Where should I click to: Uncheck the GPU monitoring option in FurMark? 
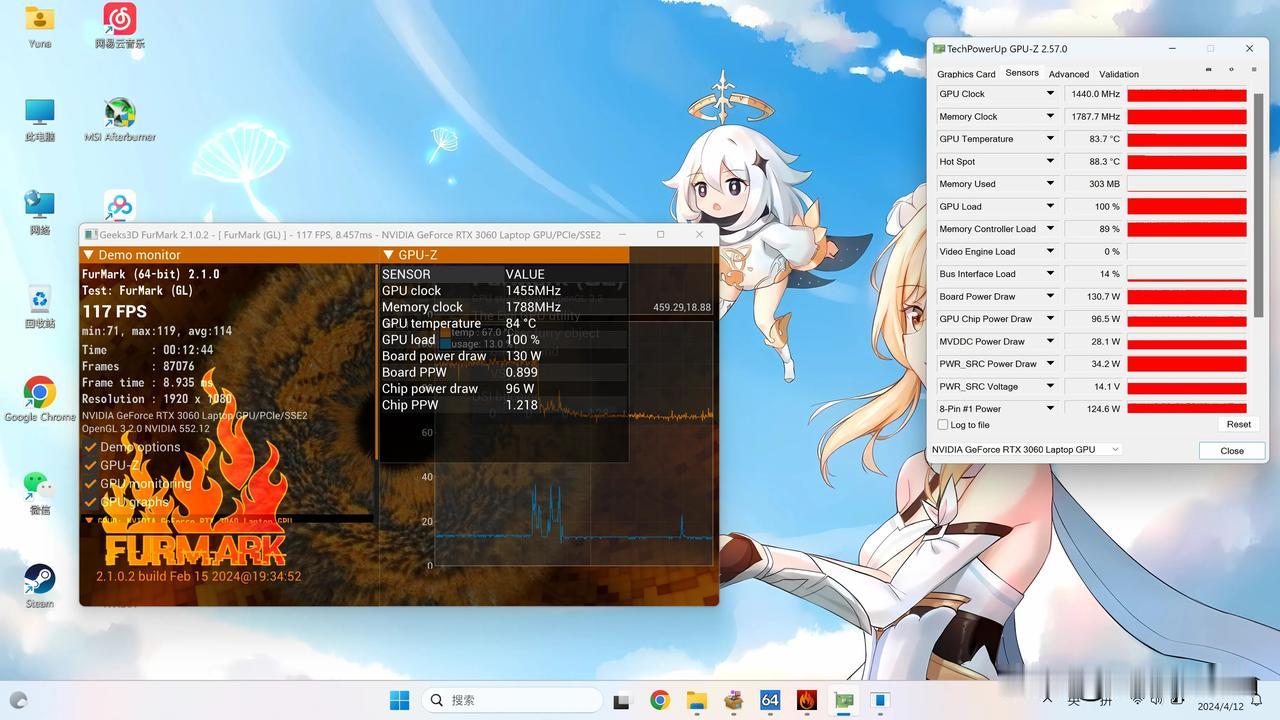(91, 484)
